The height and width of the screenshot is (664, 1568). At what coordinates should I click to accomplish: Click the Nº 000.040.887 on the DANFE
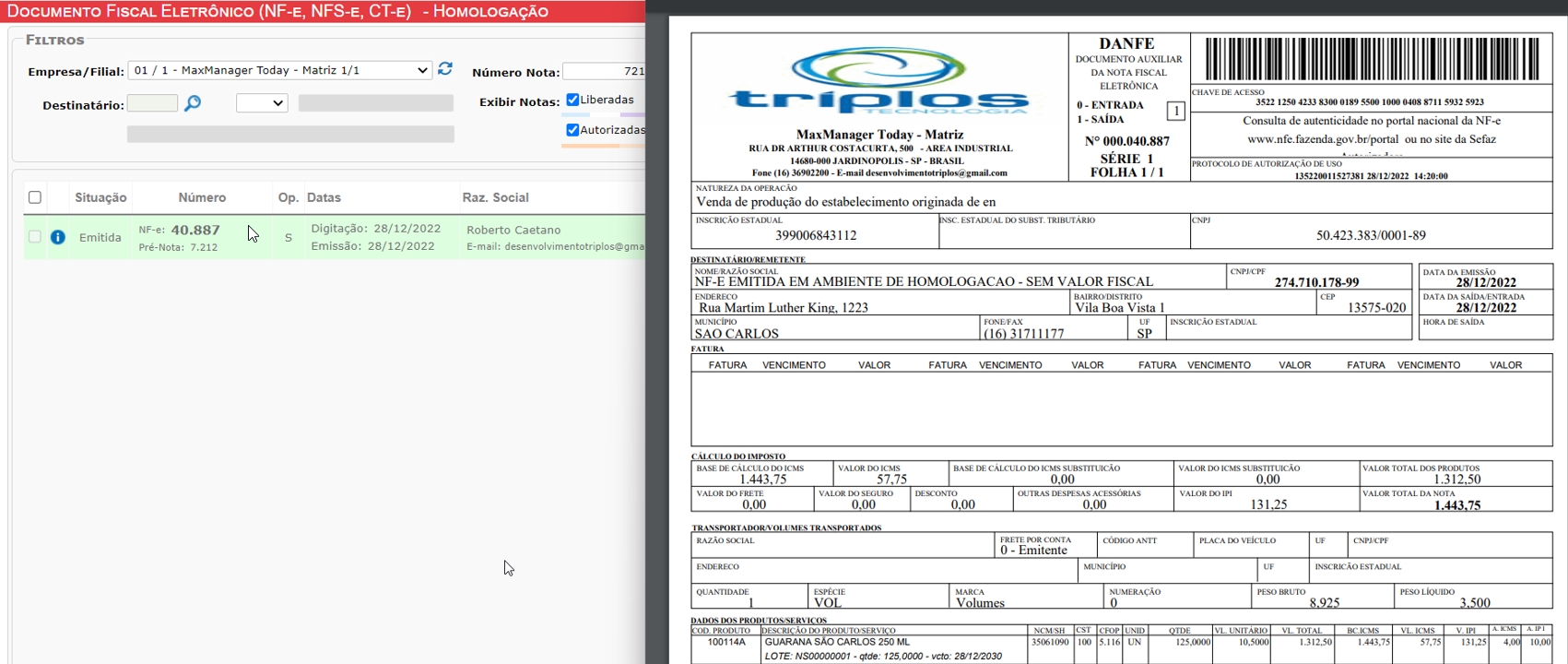point(1126,141)
